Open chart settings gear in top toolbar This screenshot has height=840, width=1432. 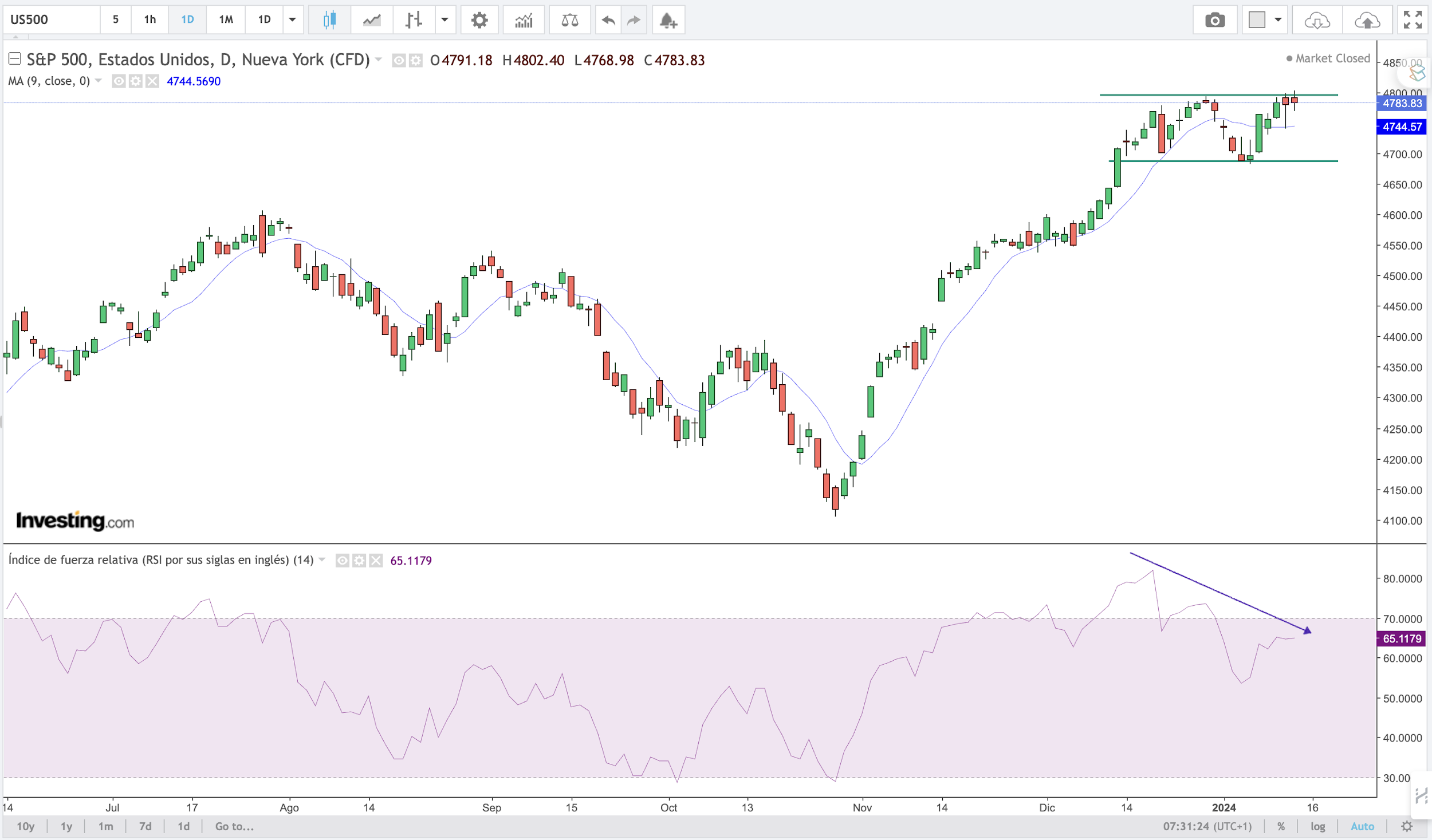(x=479, y=20)
